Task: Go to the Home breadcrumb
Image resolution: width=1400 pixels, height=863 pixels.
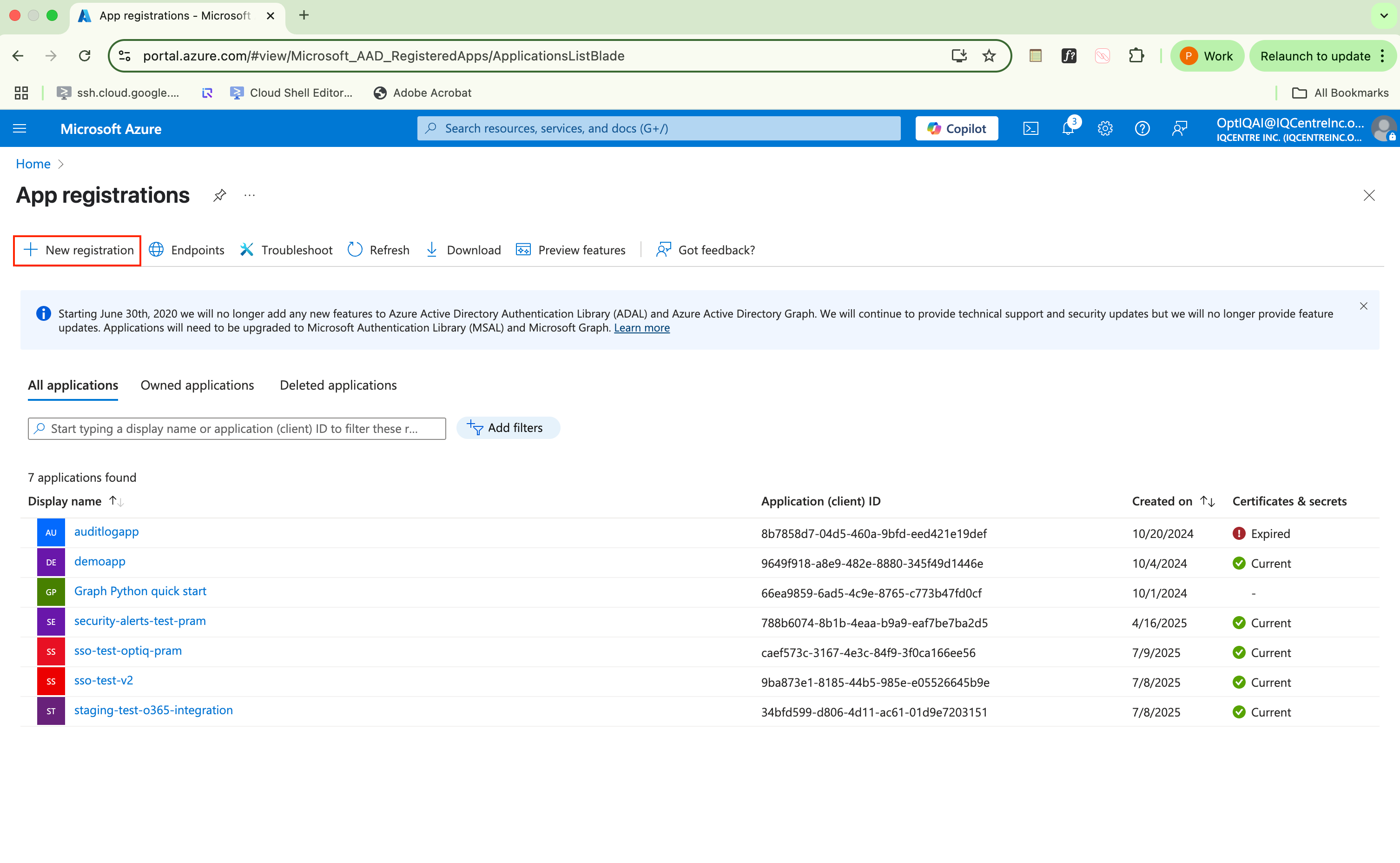Action: click(x=33, y=164)
